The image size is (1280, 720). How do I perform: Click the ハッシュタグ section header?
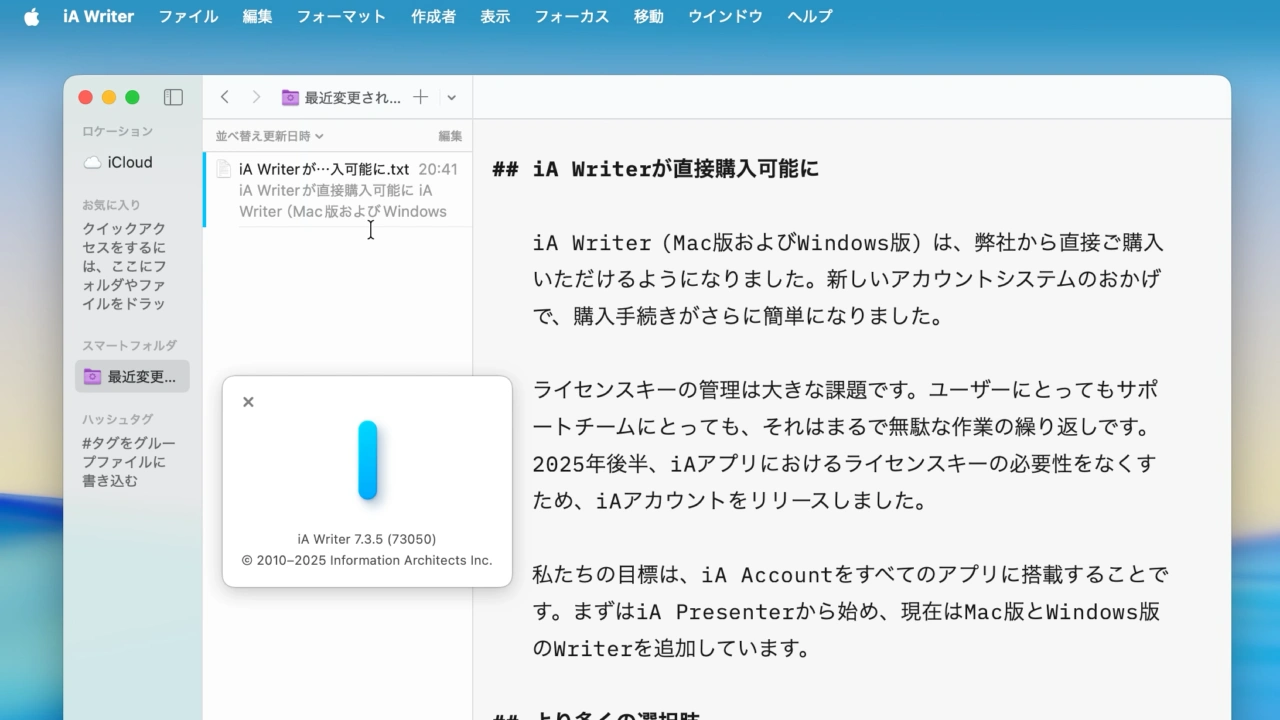[x=117, y=419]
